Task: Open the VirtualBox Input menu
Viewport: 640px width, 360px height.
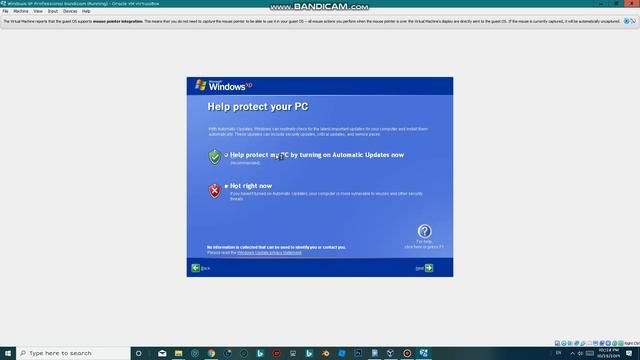Action: [x=53, y=11]
